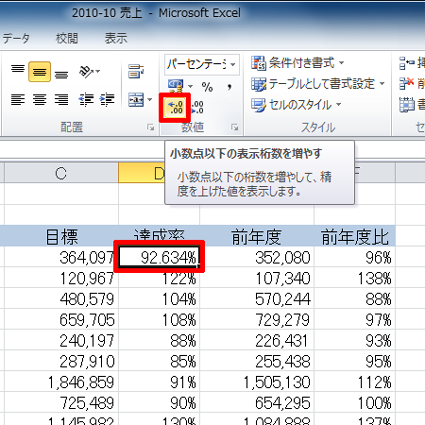Apply comma style
425x425 pixels.
pyautogui.click(x=229, y=87)
